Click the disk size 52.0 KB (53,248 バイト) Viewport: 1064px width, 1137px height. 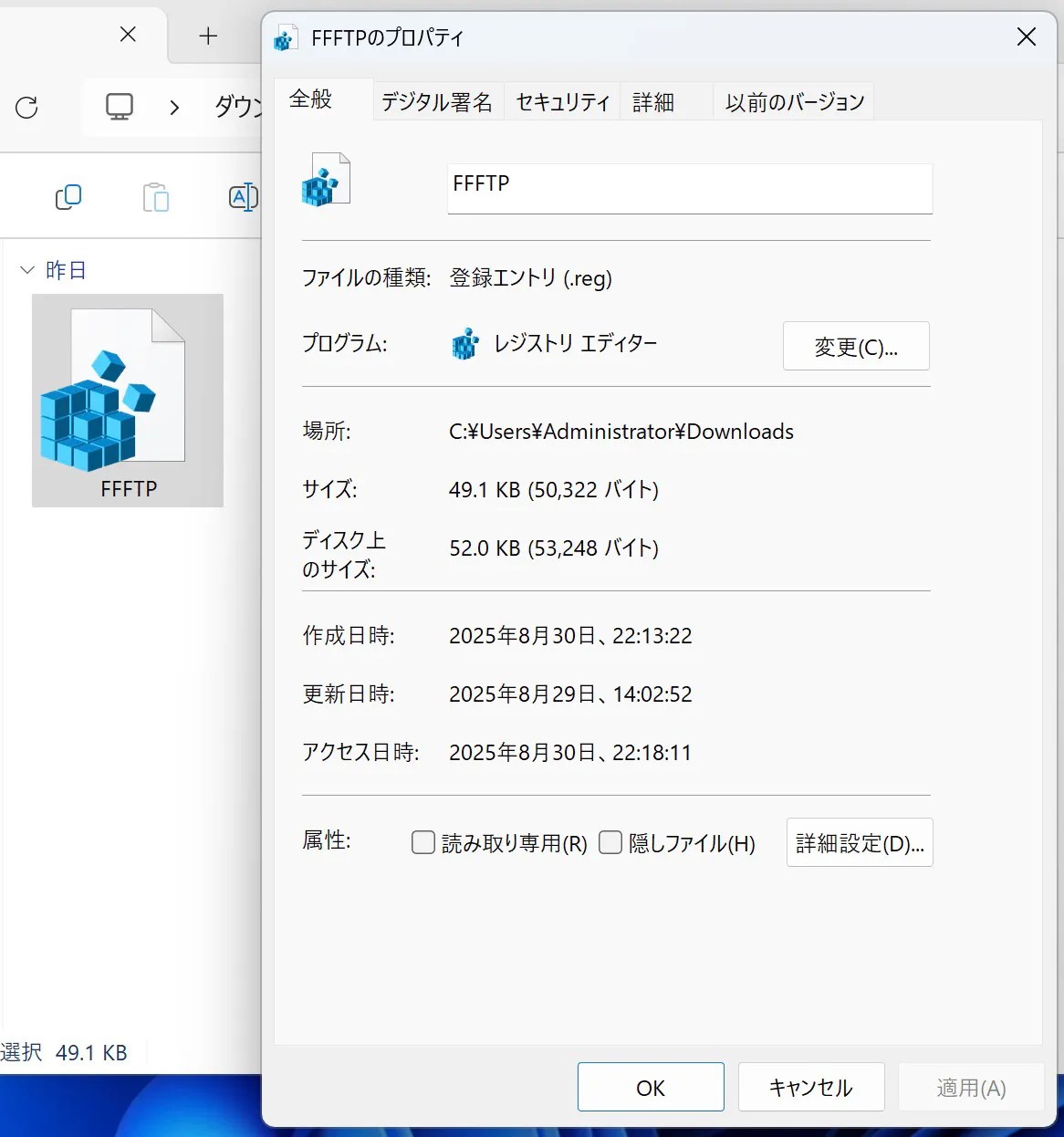(554, 548)
